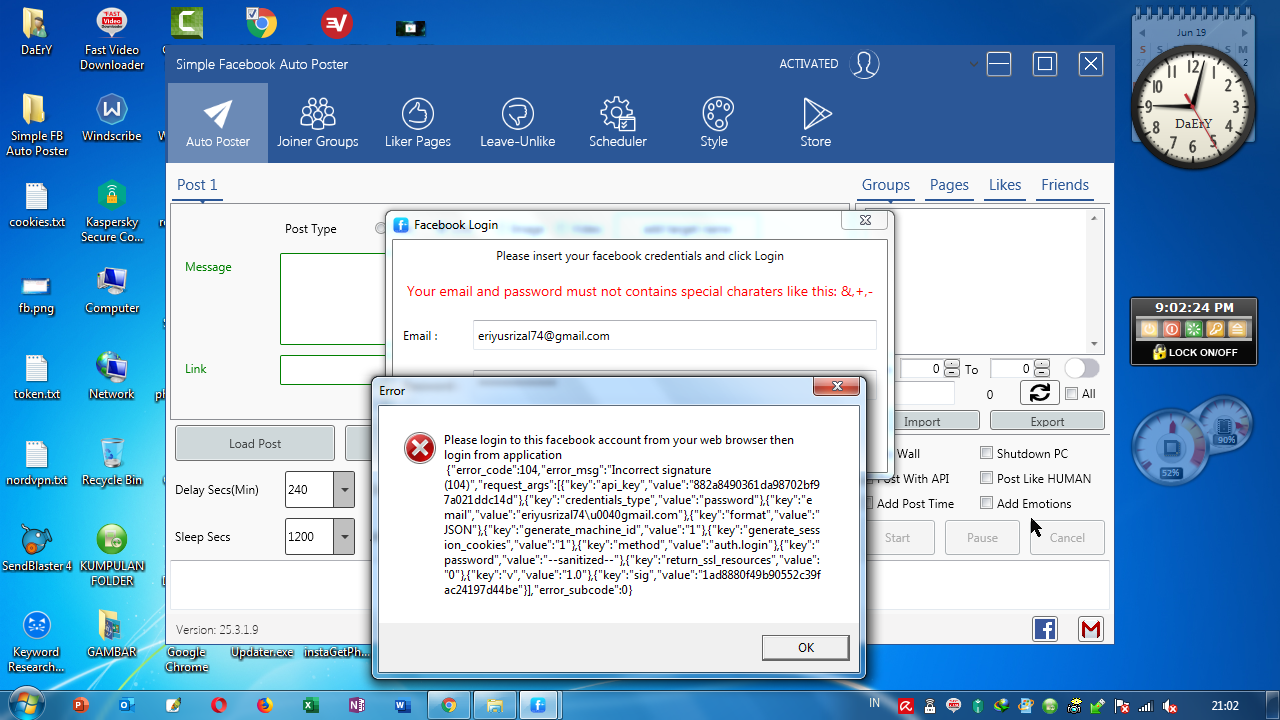Click the red M mail icon in footer
This screenshot has height=720, width=1280.
[1091, 629]
